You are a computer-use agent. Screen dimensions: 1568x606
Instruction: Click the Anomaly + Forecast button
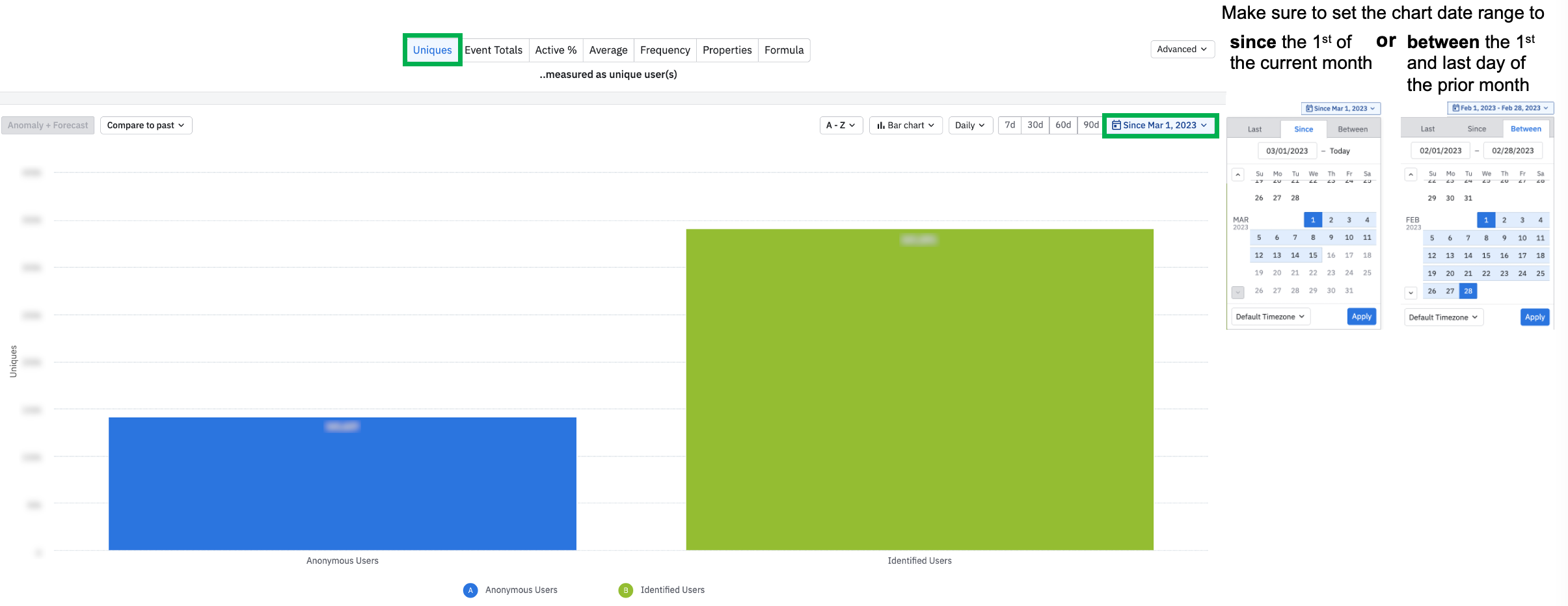48,125
